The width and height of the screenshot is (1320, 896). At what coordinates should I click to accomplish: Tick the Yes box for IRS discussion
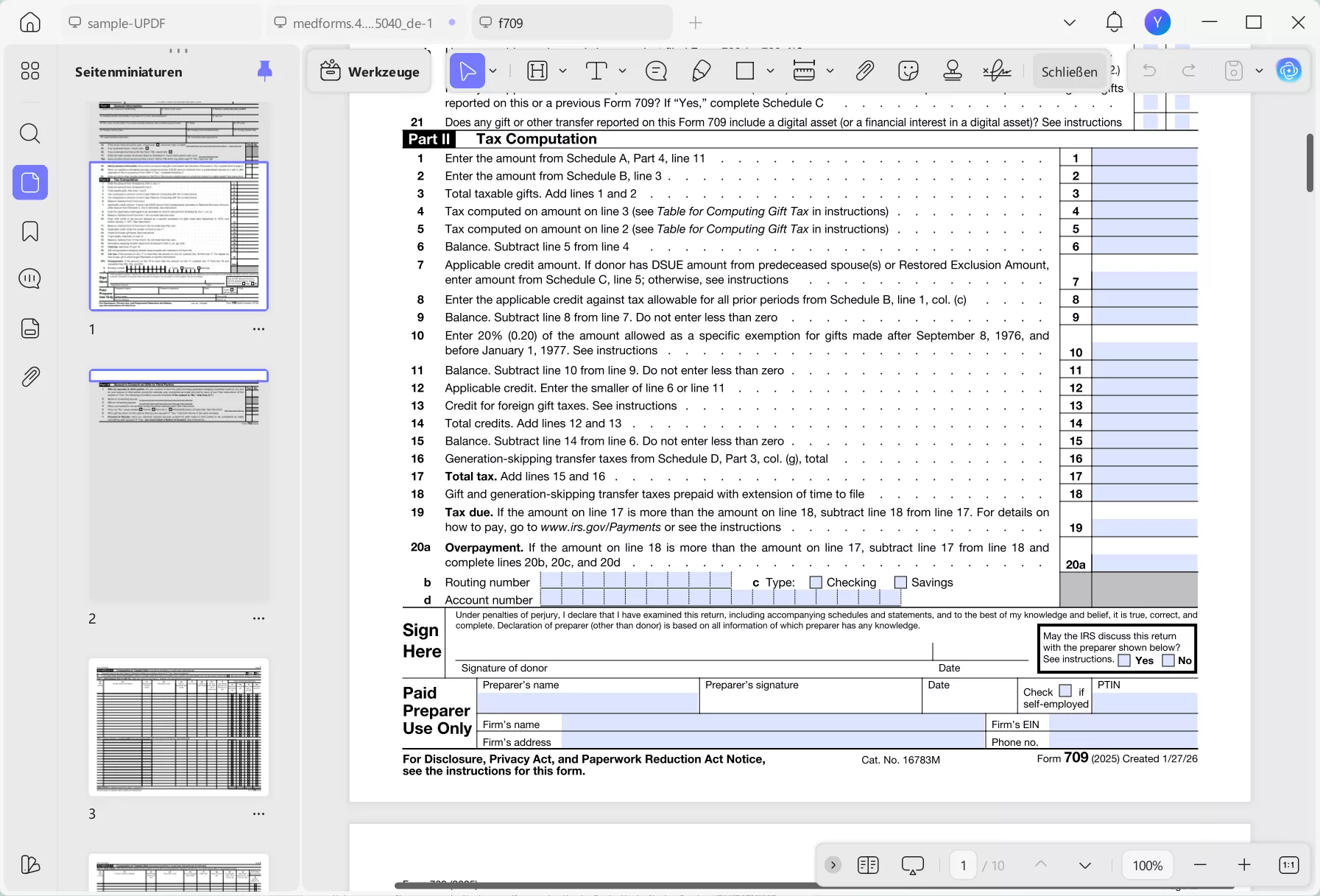[1124, 660]
